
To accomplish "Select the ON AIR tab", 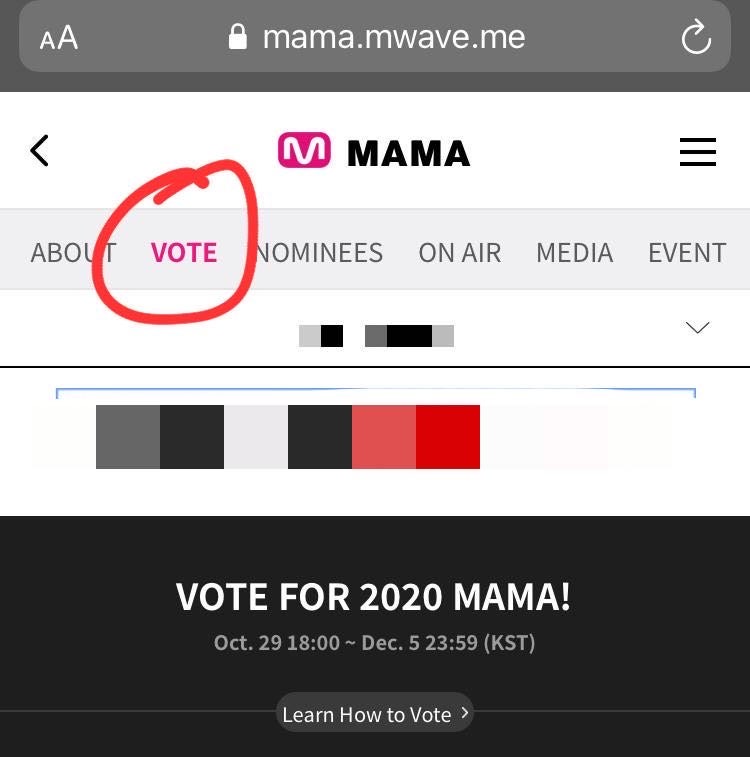I will point(459,253).
